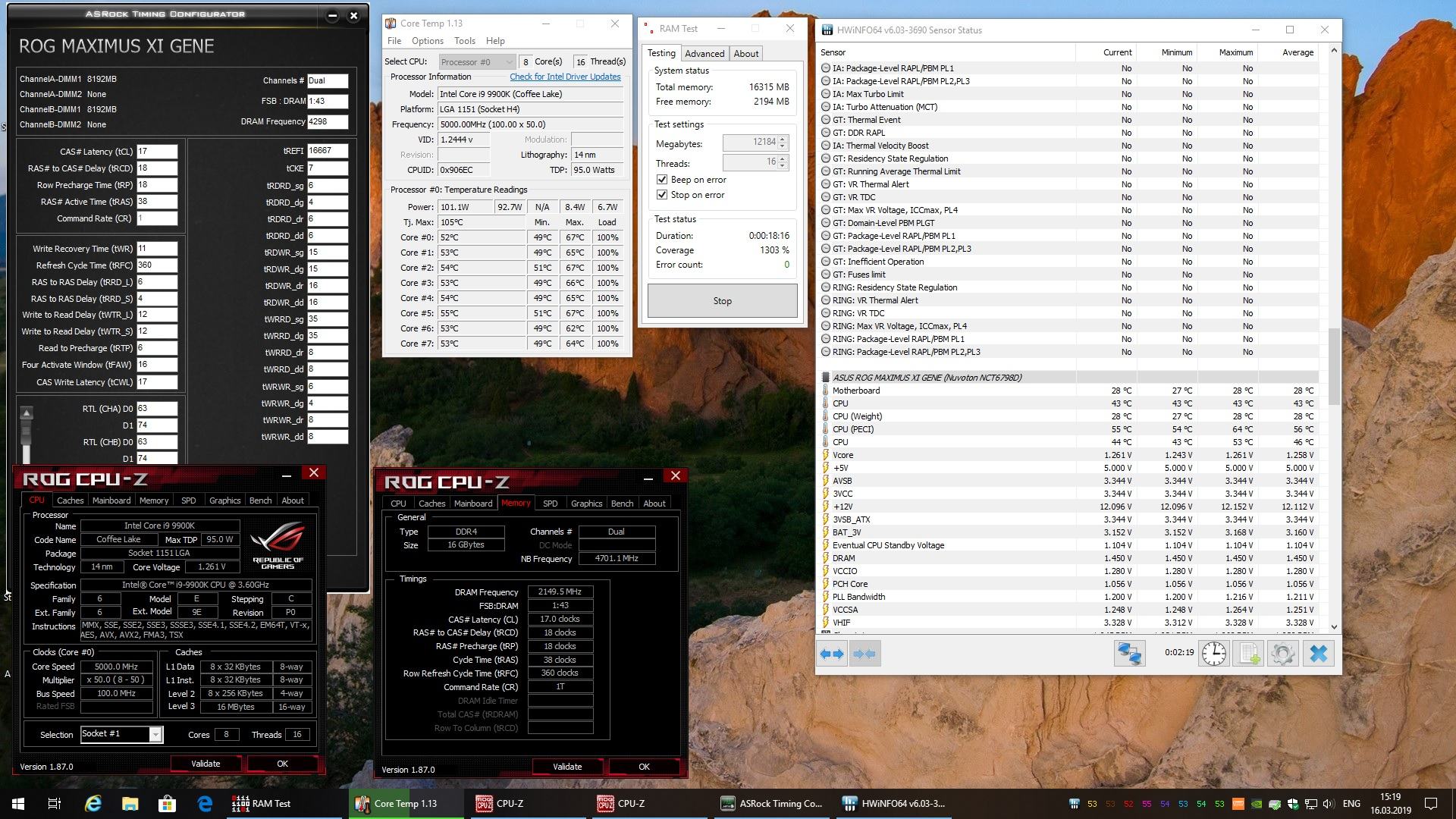Open File Explorer from taskbar
The width and height of the screenshot is (1456, 819).
(130, 804)
